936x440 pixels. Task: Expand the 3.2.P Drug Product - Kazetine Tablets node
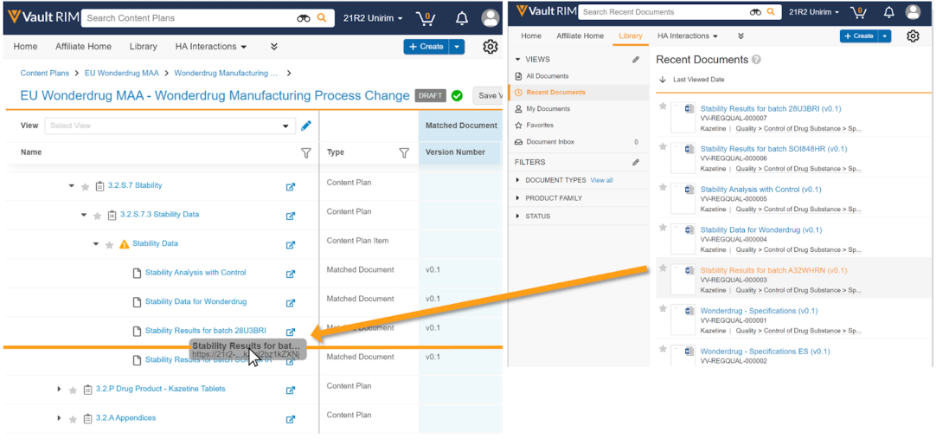[x=59, y=389]
